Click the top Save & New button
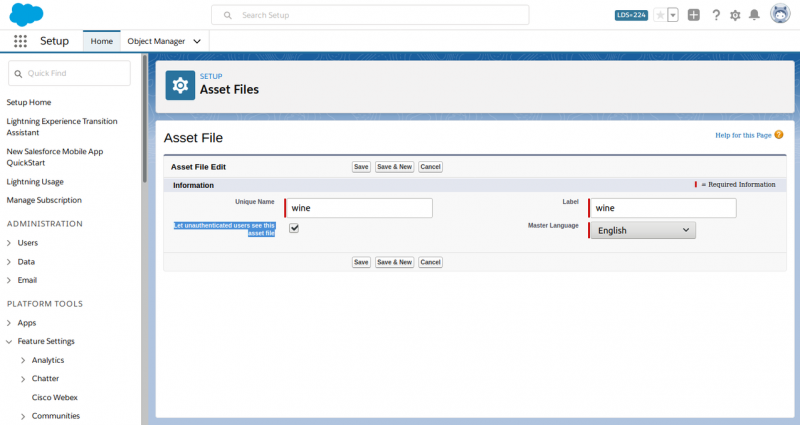This screenshot has height=425, width=800. [394, 167]
